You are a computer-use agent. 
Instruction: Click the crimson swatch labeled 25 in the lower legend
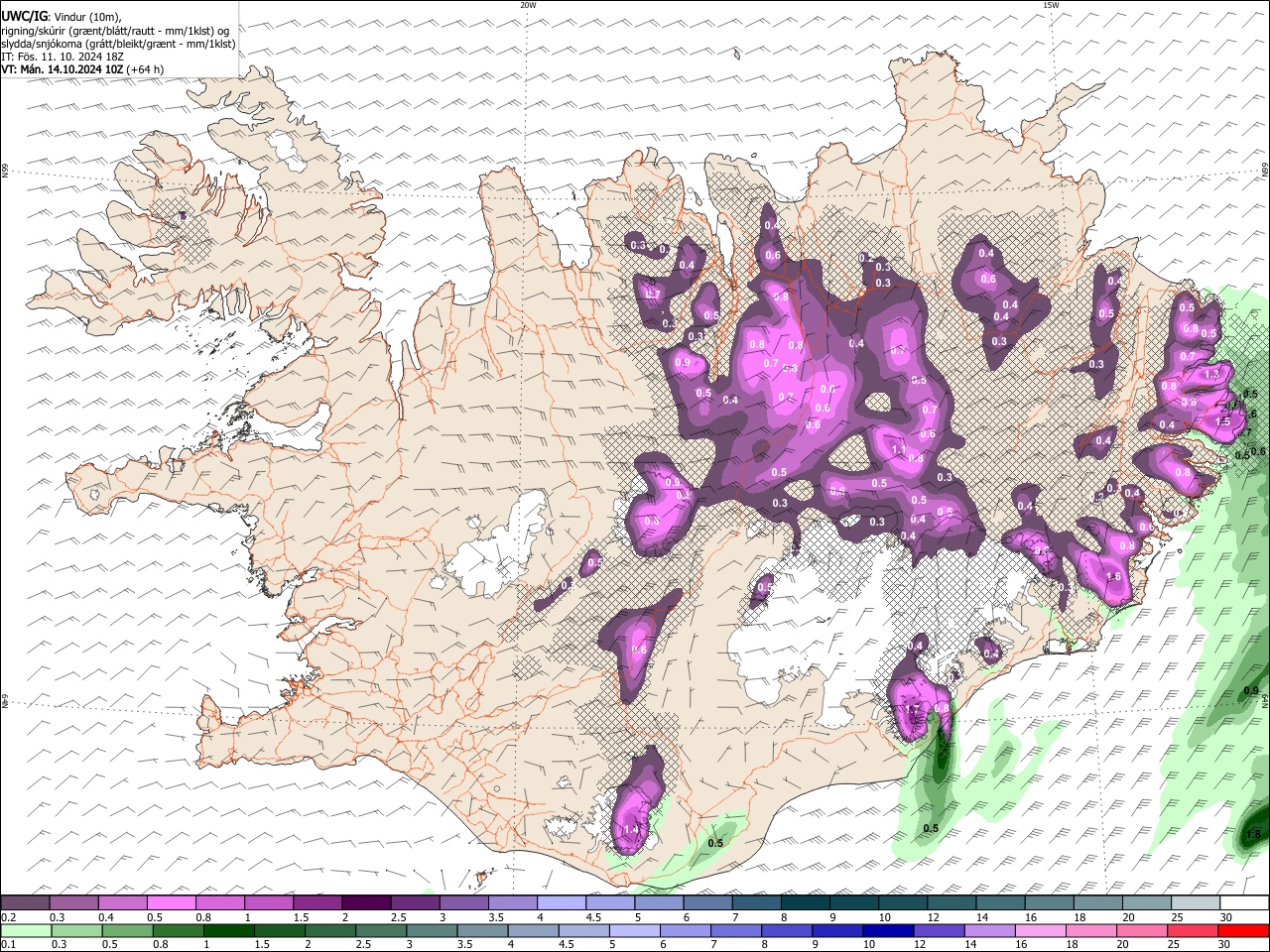1193,930
